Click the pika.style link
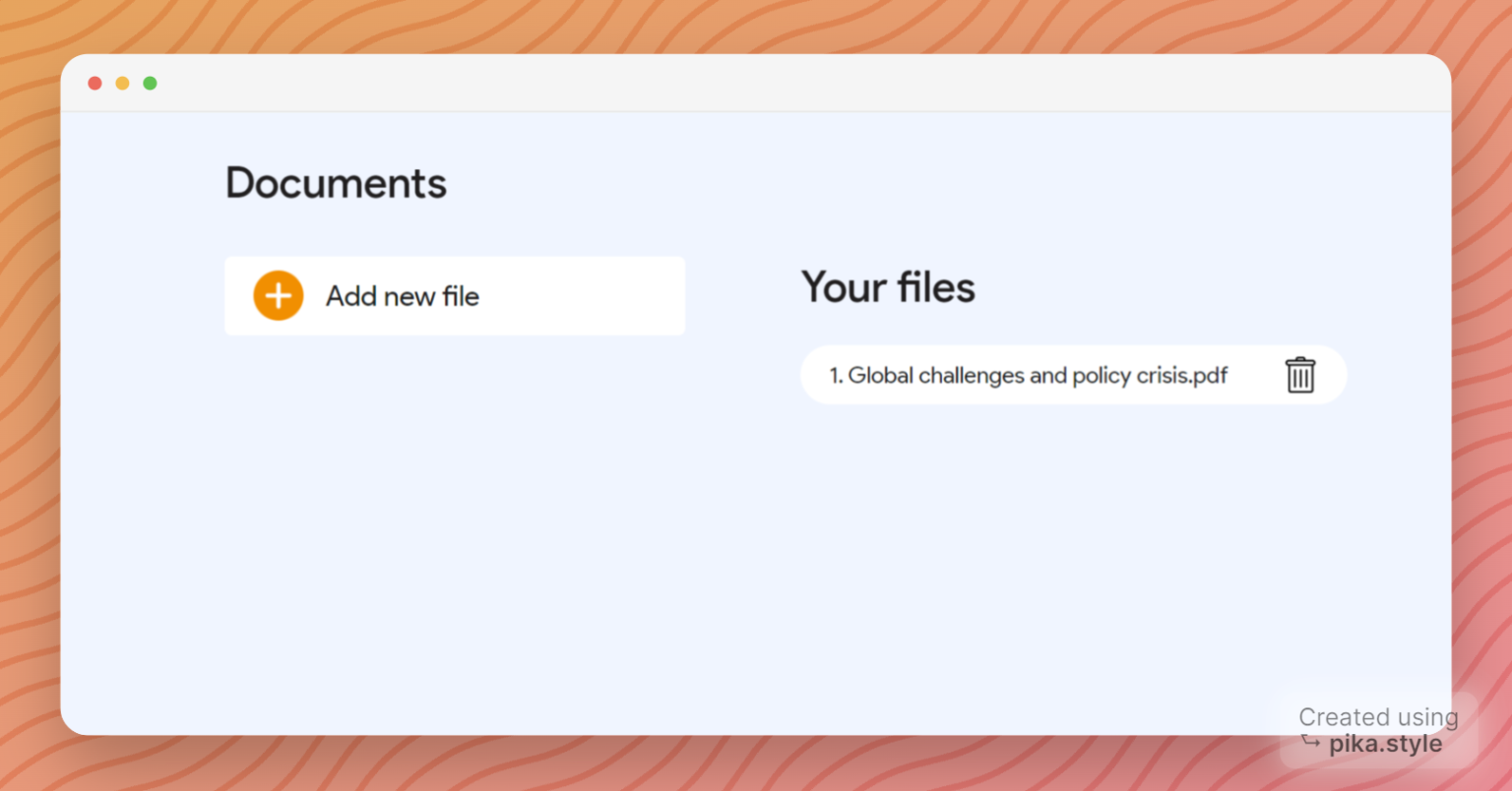Screen dimensions: 1512x791 tap(1386, 743)
